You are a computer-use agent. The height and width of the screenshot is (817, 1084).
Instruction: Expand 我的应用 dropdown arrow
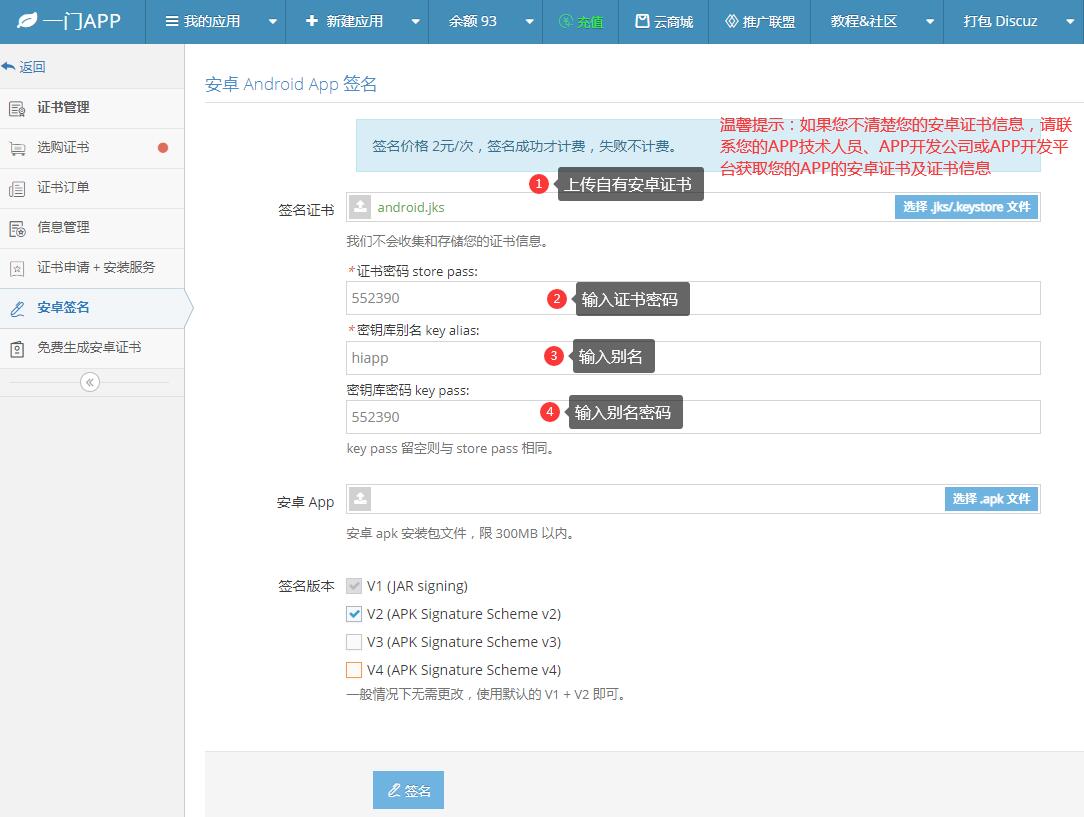pos(272,21)
